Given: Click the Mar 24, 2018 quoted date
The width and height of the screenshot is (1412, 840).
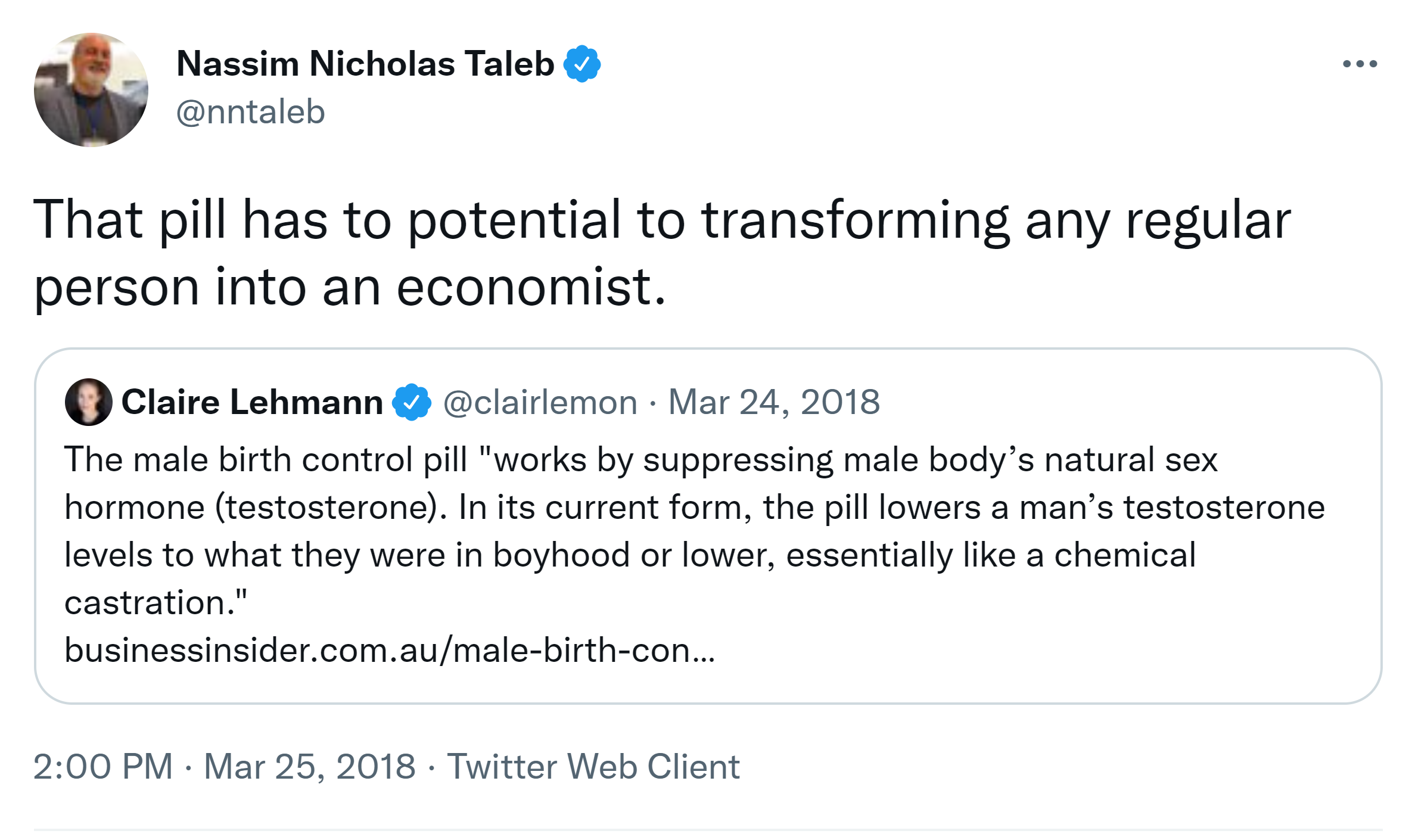Looking at the screenshot, I should pos(773,402).
